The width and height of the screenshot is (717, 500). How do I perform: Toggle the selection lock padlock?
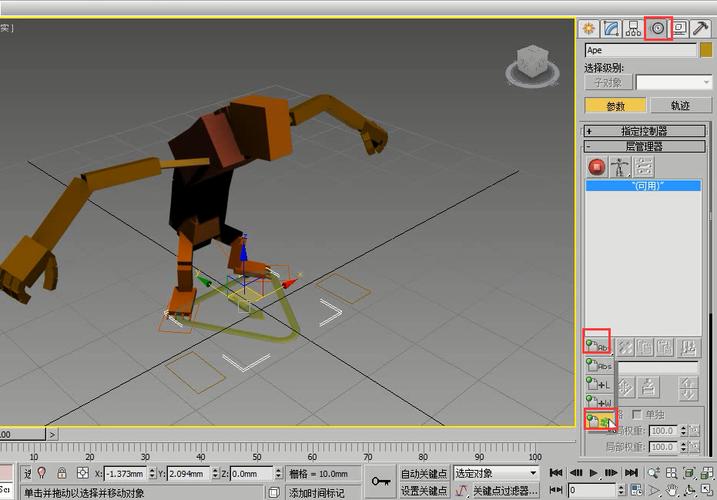pyautogui.click(x=62, y=473)
